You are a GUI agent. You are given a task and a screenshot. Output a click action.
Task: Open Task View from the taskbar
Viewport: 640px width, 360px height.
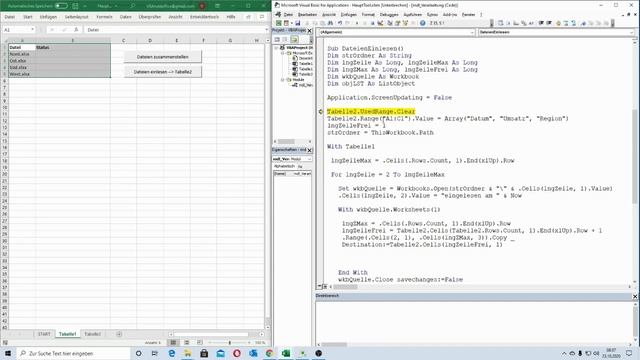tap(155, 353)
